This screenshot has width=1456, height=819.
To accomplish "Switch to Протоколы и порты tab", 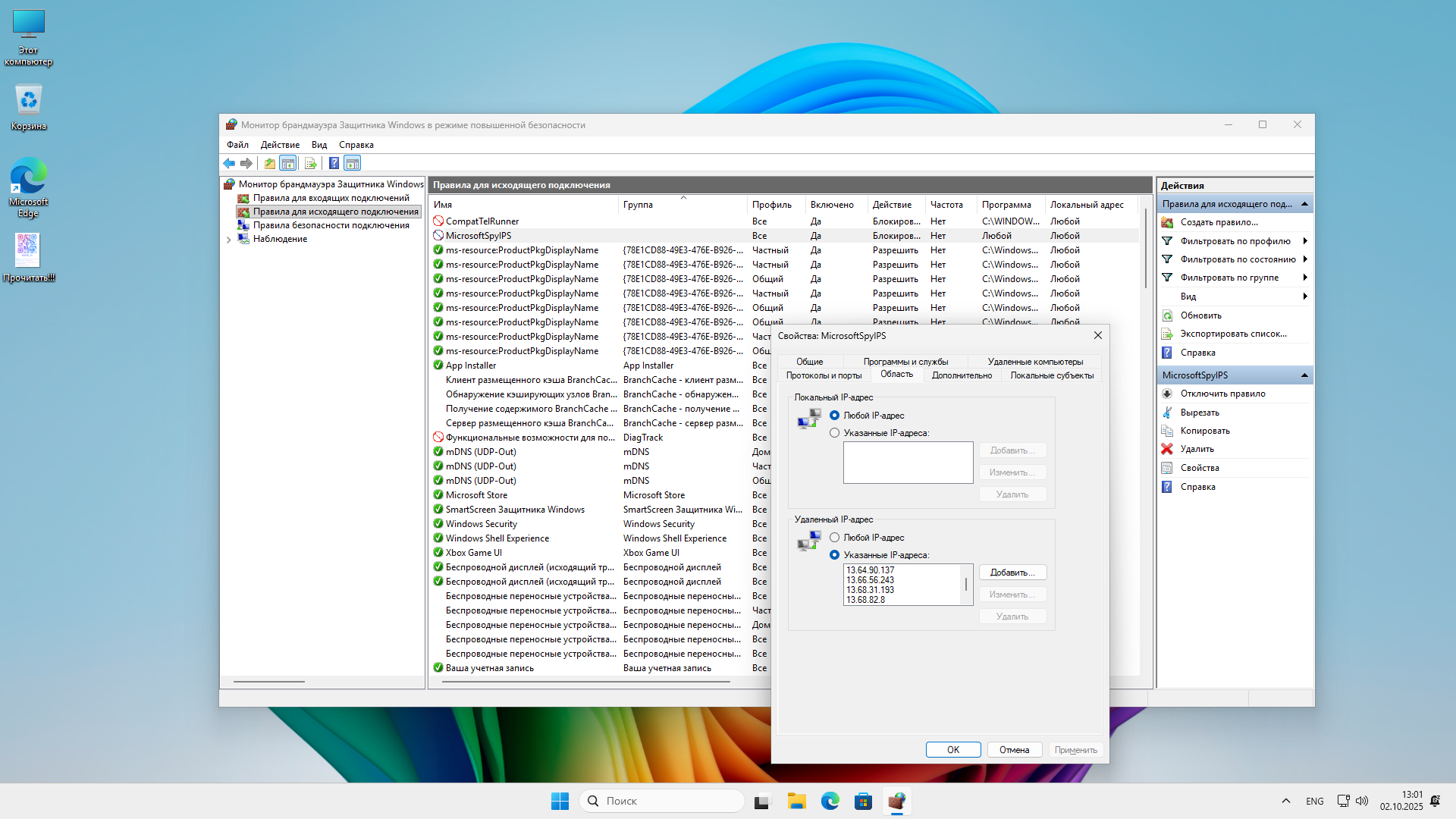I will [824, 375].
